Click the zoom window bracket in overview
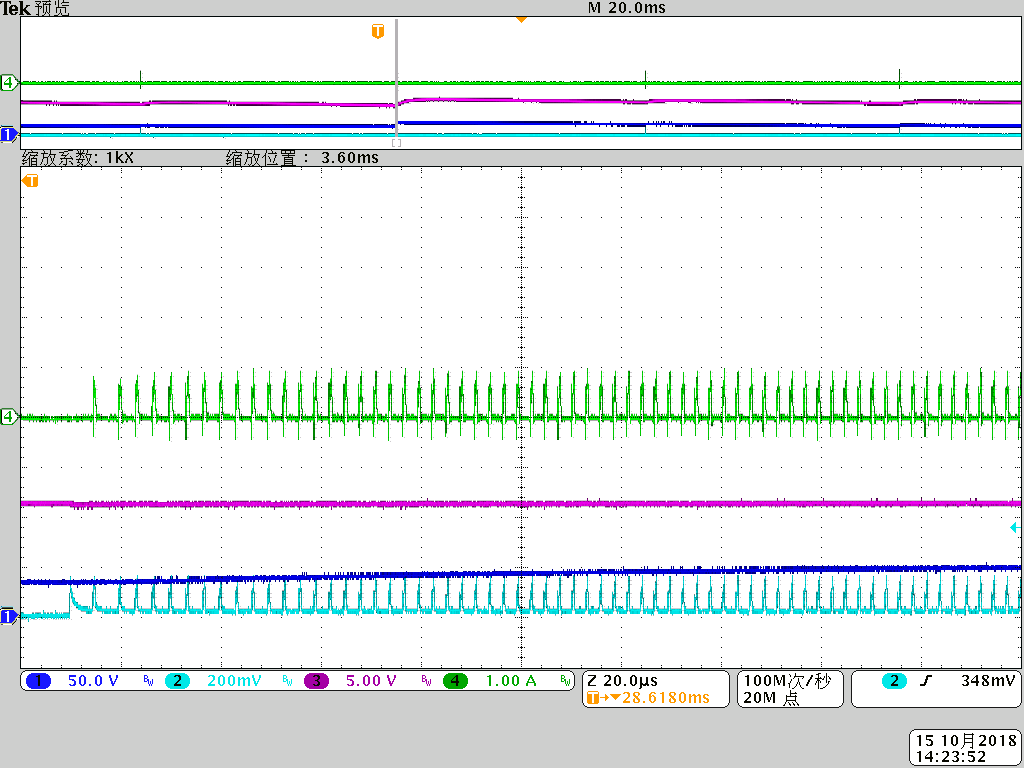The height and width of the screenshot is (768, 1024). click(396, 142)
